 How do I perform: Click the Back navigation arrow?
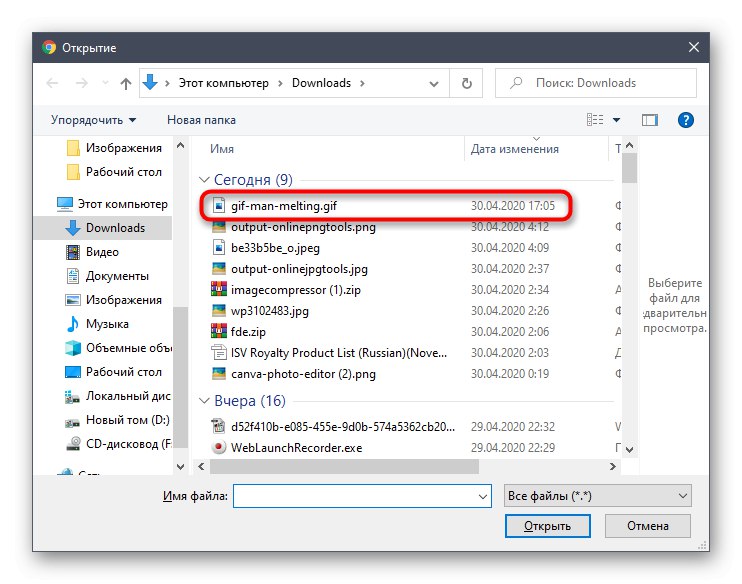click(52, 83)
